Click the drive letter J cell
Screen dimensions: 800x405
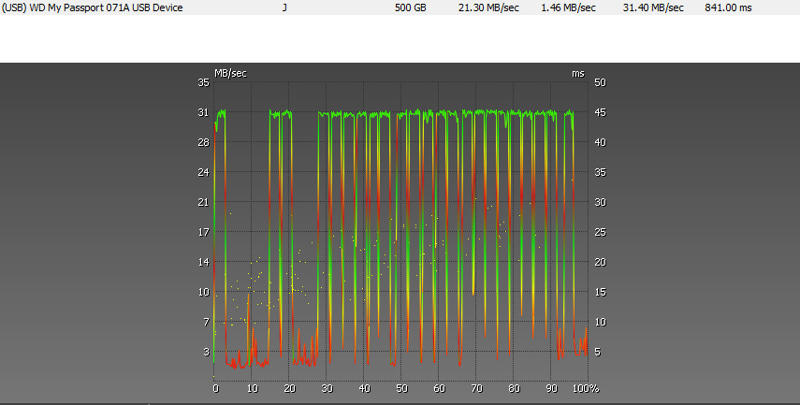point(285,8)
